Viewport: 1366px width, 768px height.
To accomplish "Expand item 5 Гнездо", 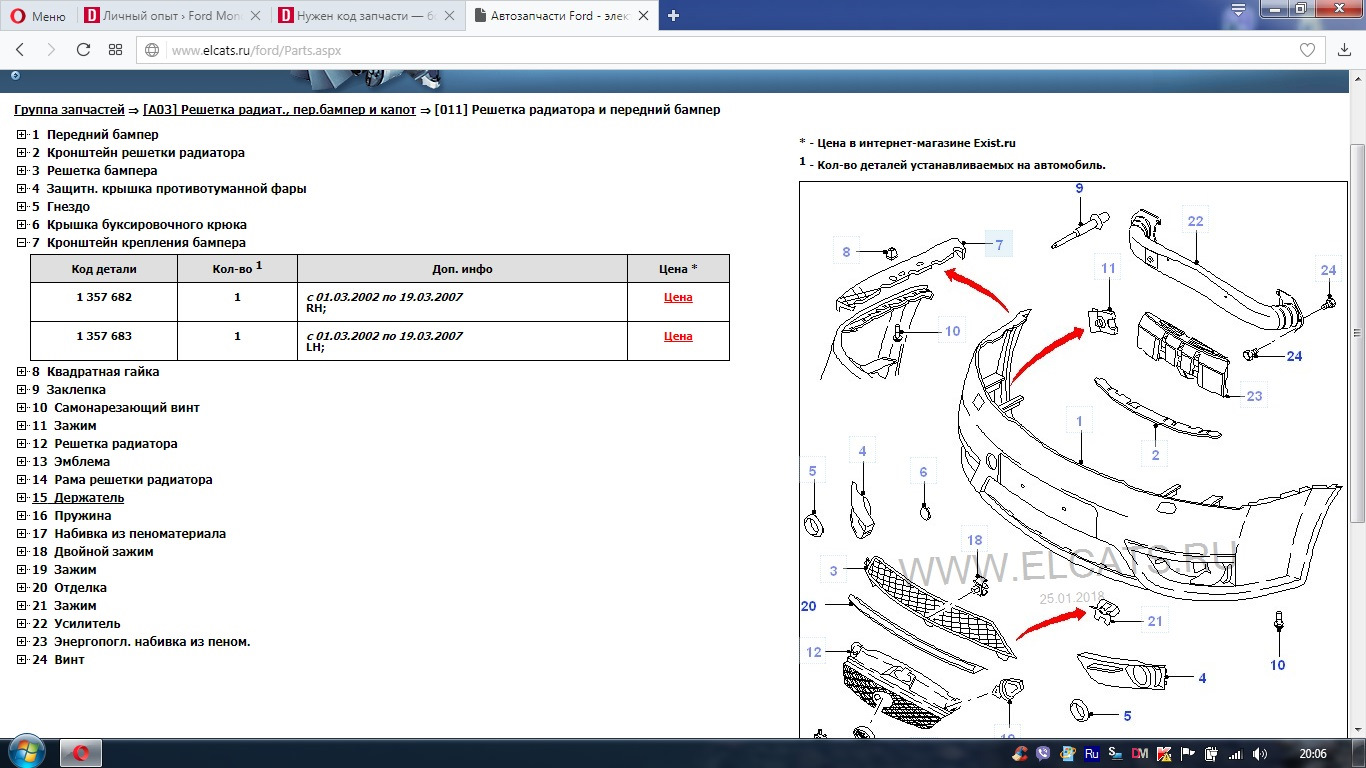I will coord(23,207).
